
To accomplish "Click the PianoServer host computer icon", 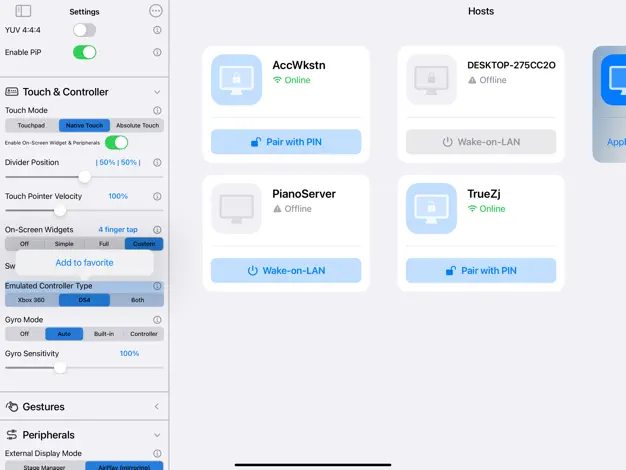I will (236, 208).
